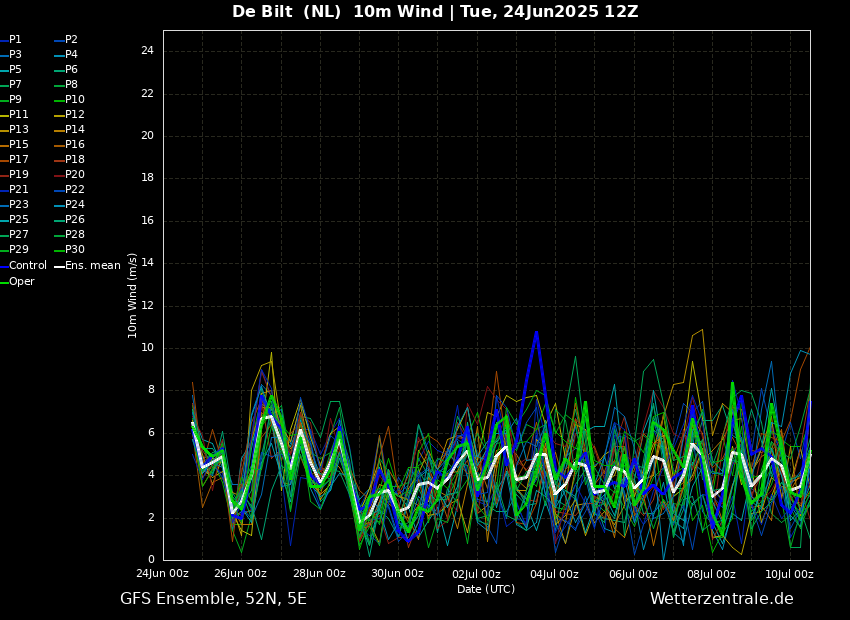Select the Ens. mean legend entry
The width and height of the screenshot is (850, 620).
click(x=92, y=266)
